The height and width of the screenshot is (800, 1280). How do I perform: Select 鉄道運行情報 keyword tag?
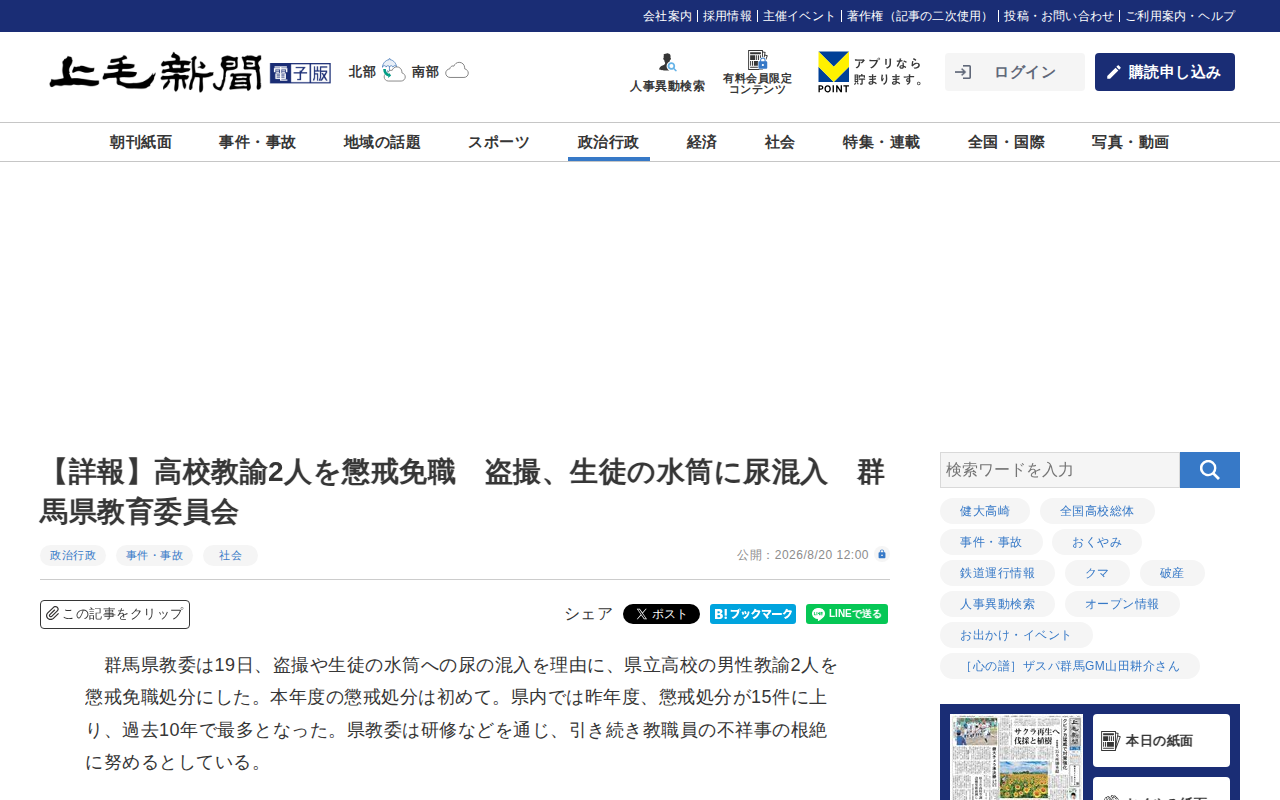[997, 573]
